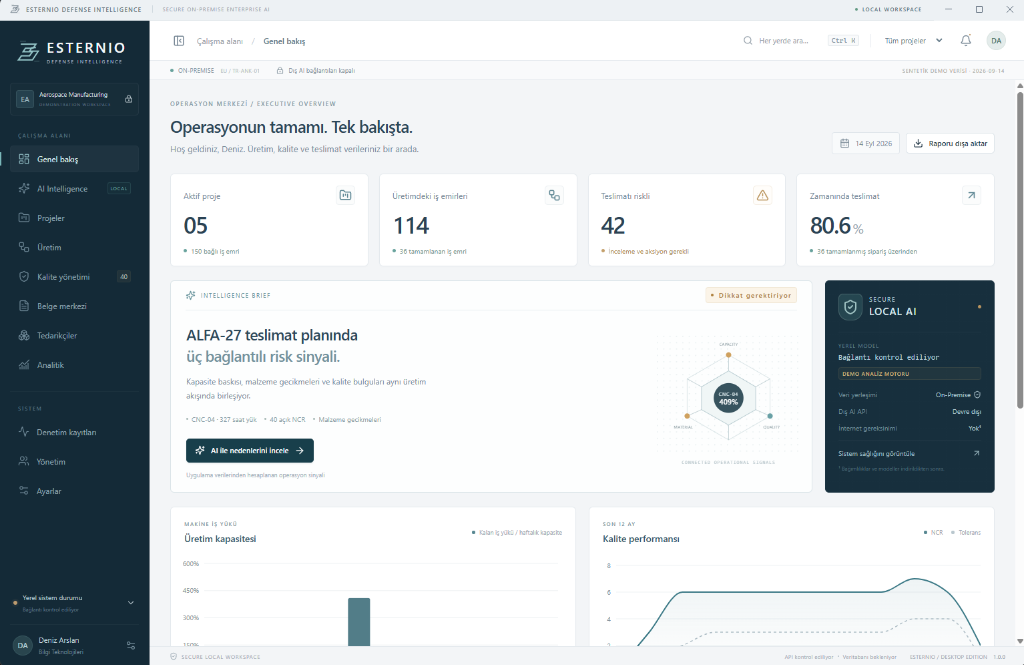This screenshot has height=665, width=1024.
Task: Click the Secure Local AI shield icon
Action: click(x=850, y=306)
